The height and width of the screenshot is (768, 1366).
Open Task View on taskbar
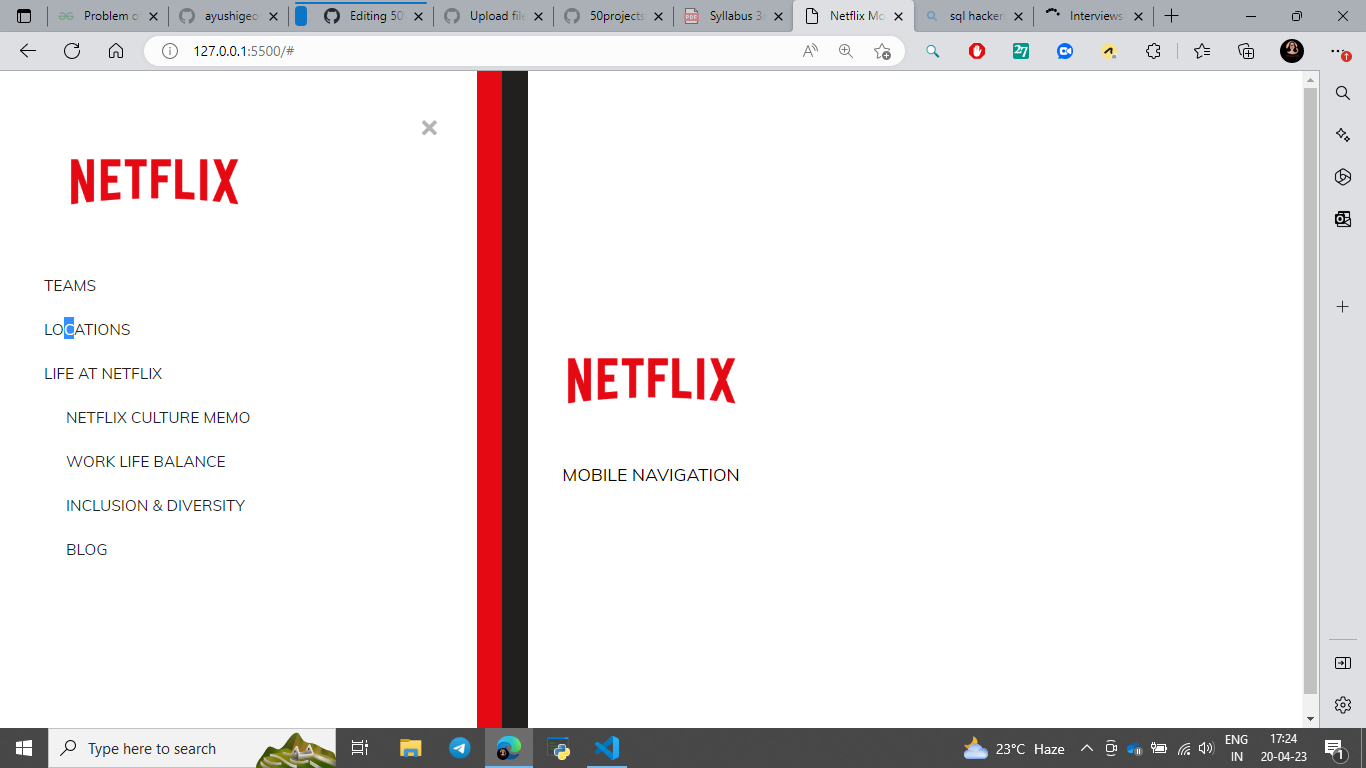[360, 748]
